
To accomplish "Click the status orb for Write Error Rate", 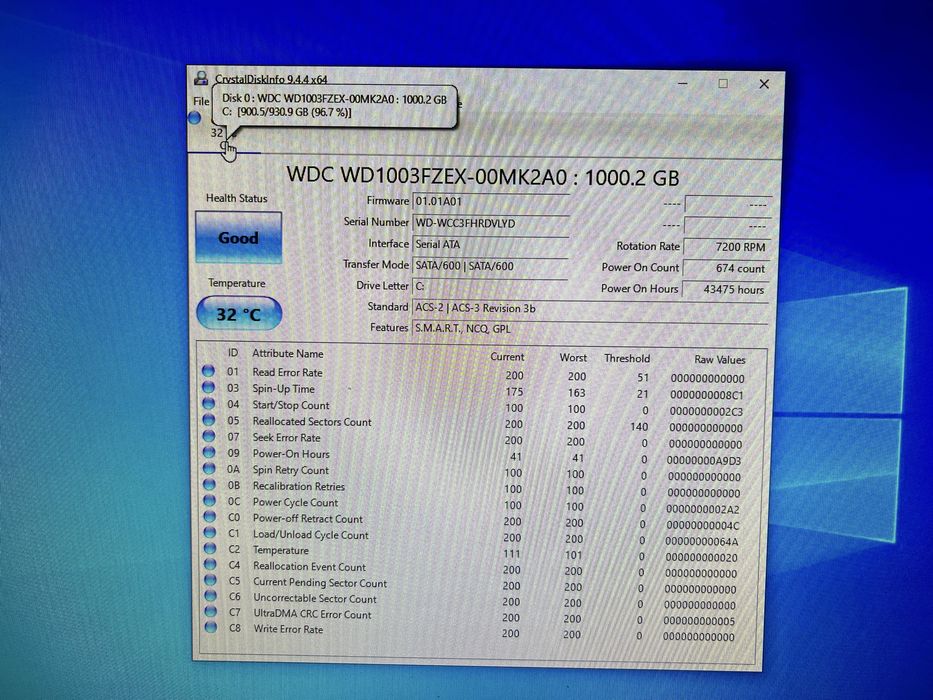I will tap(211, 626).
